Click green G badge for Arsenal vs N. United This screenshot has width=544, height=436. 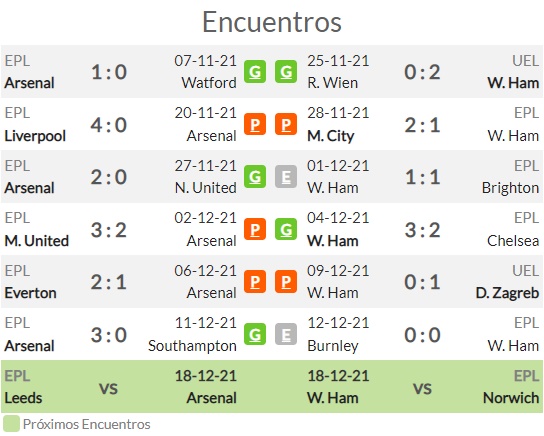(x=255, y=177)
